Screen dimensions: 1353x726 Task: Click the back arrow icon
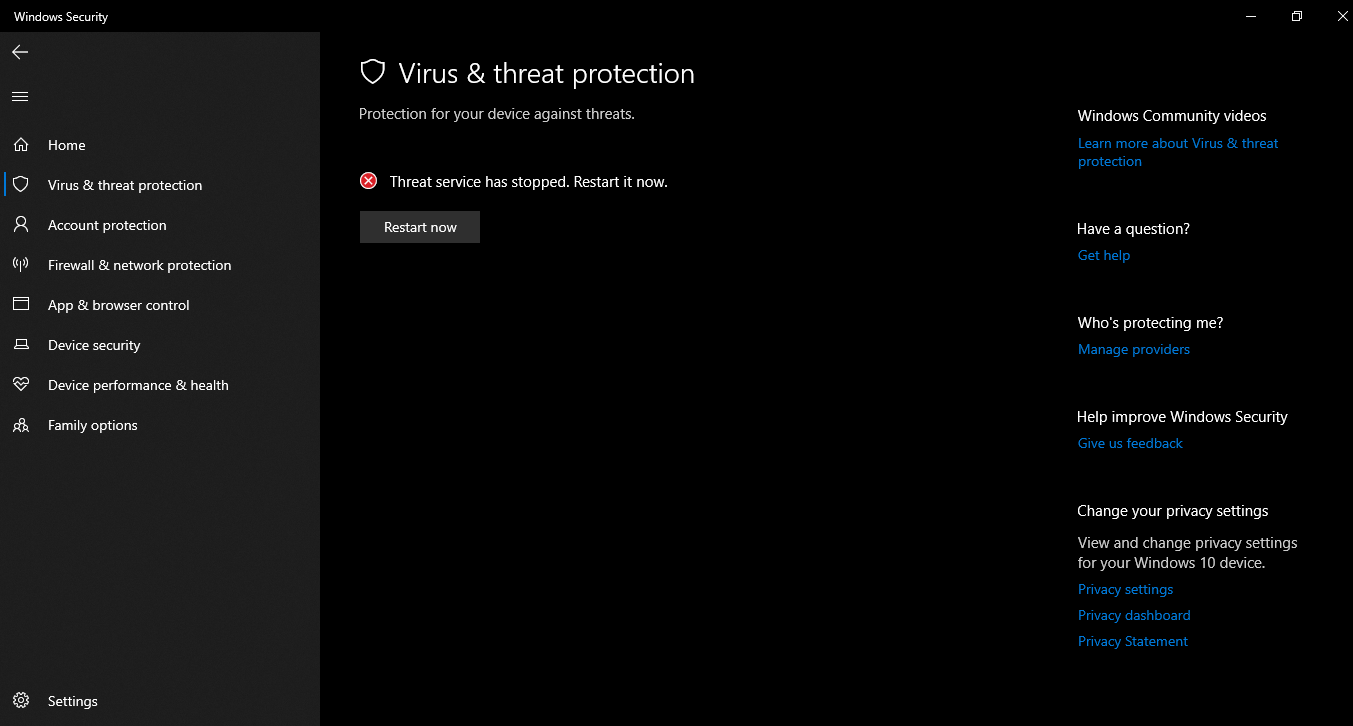click(20, 52)
